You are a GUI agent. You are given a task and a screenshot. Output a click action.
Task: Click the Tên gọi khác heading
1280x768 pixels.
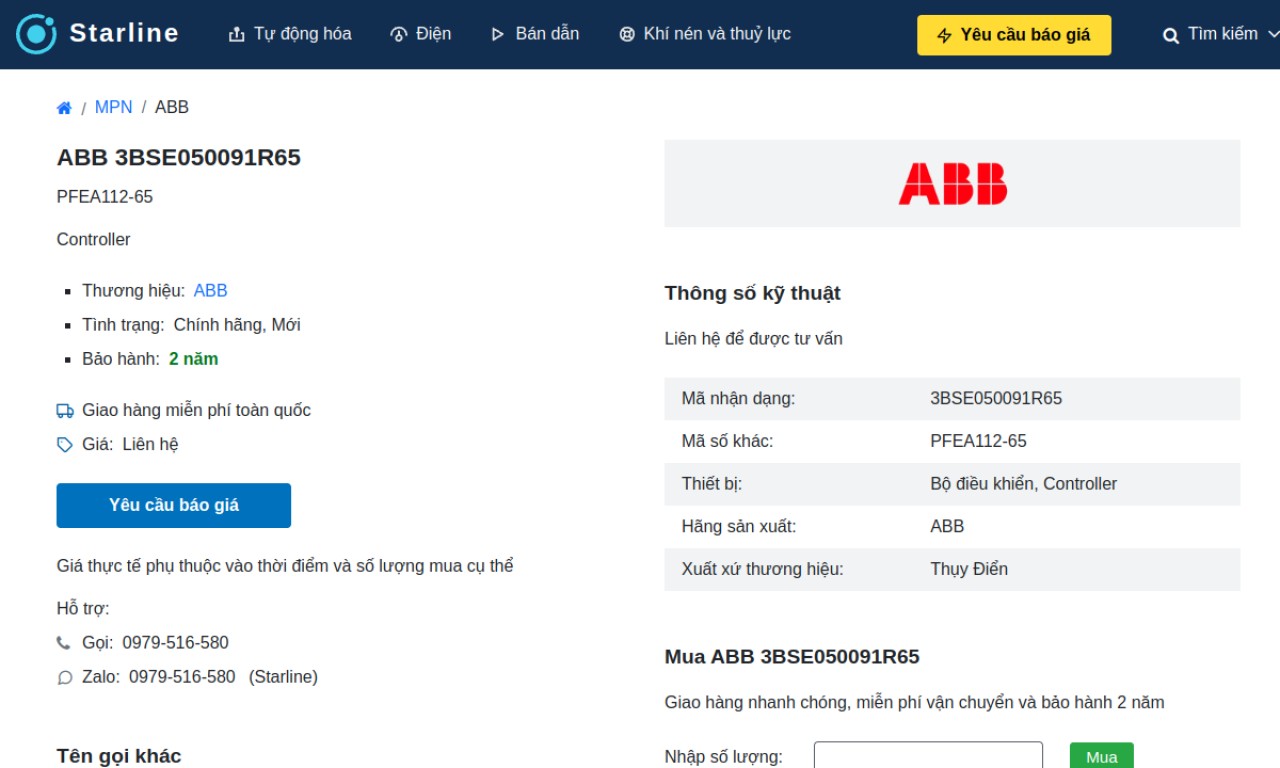pyautogui.click(x=119, y=756)
